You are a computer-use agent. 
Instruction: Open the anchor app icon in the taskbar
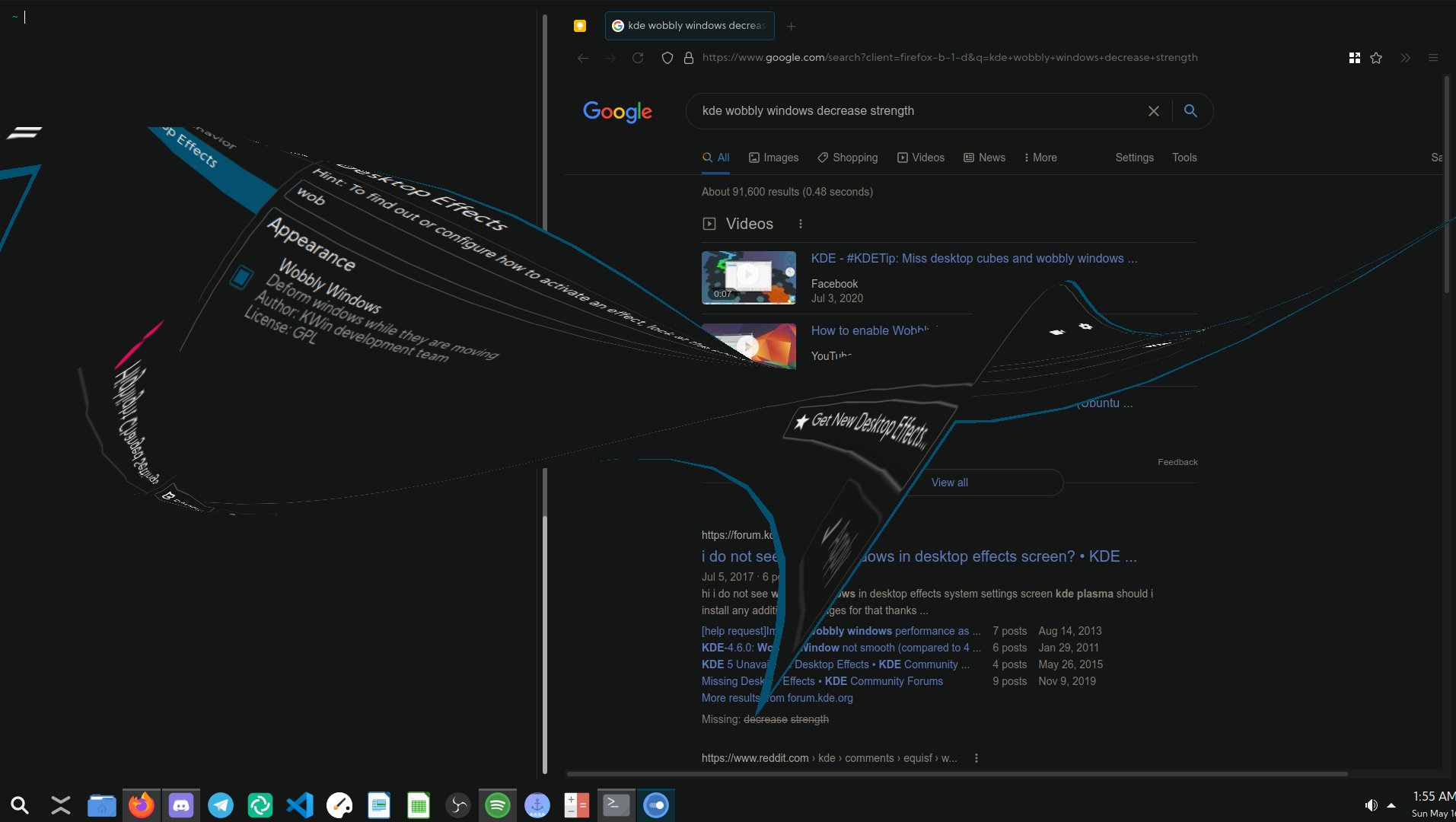click(x=537, y=805)
